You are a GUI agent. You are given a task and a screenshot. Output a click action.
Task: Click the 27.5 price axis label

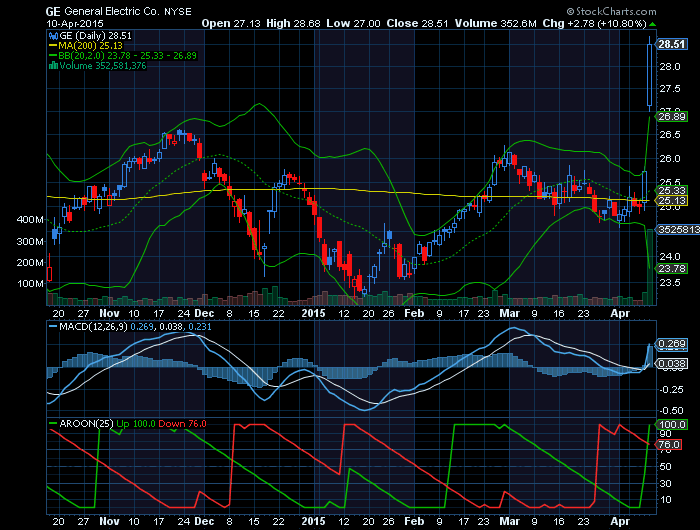[670, 89]
